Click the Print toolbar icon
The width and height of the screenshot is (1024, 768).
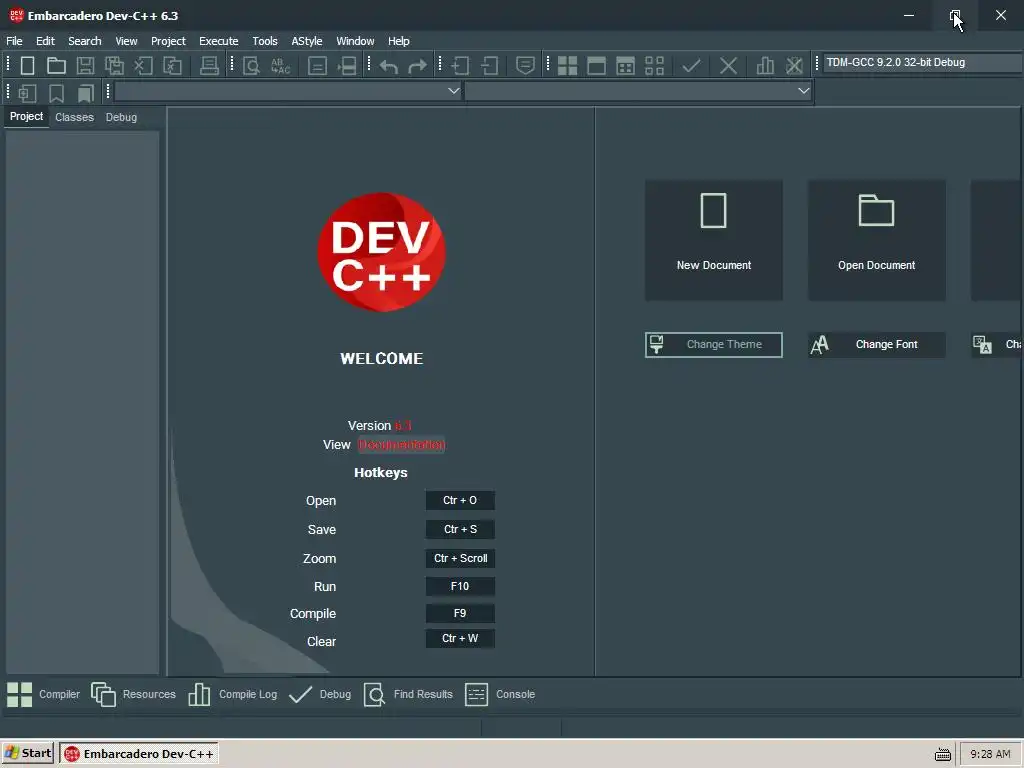(x=209, y=65)
